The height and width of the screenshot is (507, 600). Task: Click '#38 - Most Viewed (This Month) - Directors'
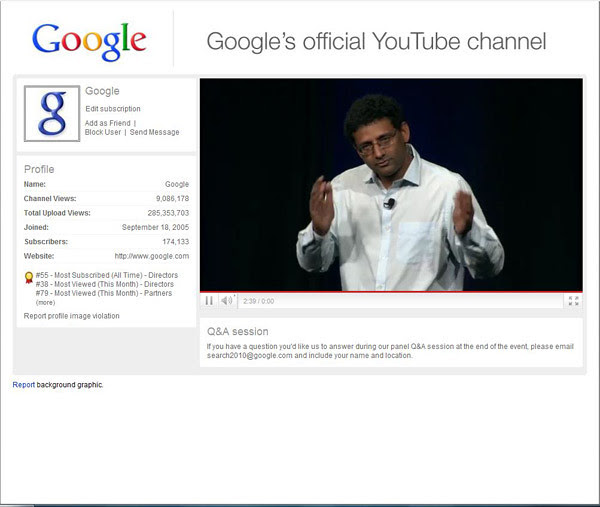(105, 284)
